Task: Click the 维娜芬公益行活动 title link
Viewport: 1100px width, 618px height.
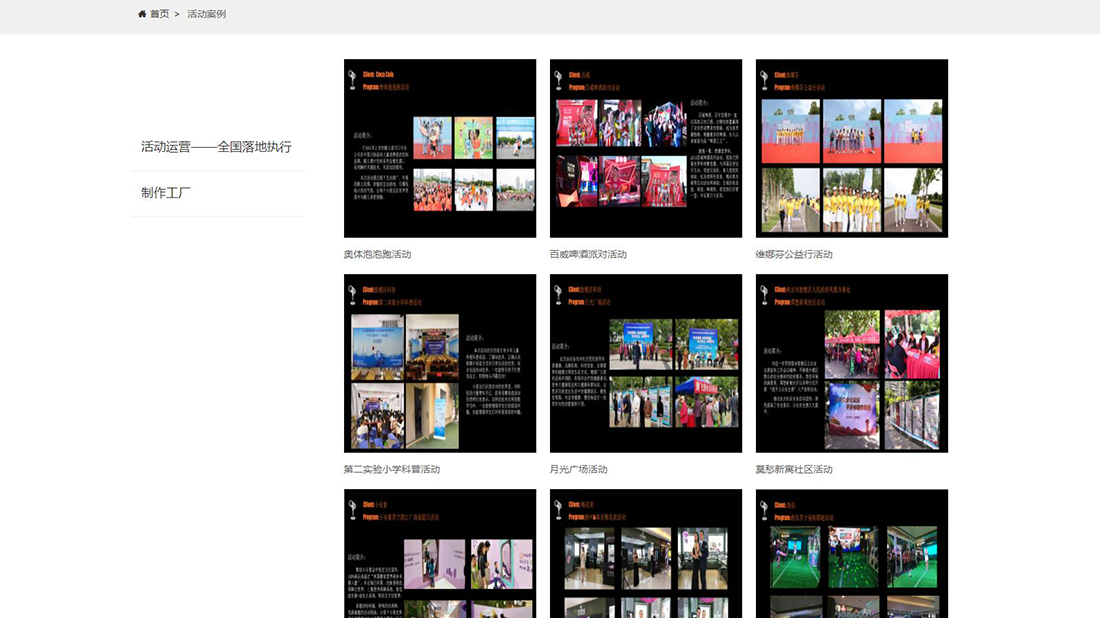Action: pos(794,255)
